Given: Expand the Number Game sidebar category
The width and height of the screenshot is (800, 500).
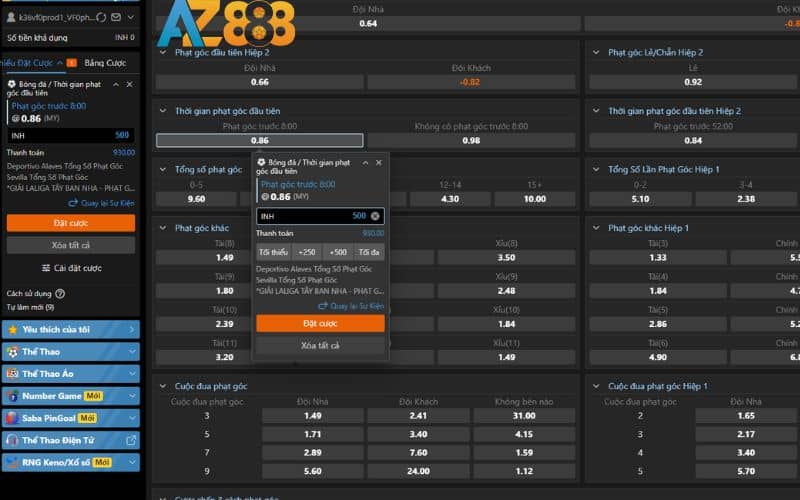Looking at the screenshot, I should 132,395.
